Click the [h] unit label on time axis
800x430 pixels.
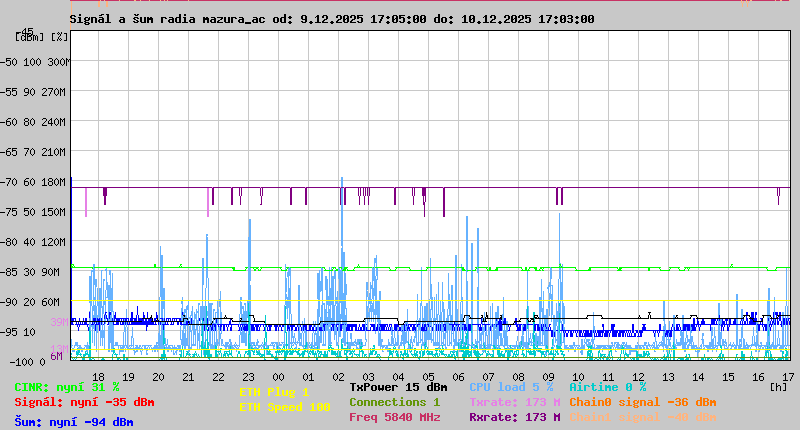pyautogui.click(x=778, y=387)
